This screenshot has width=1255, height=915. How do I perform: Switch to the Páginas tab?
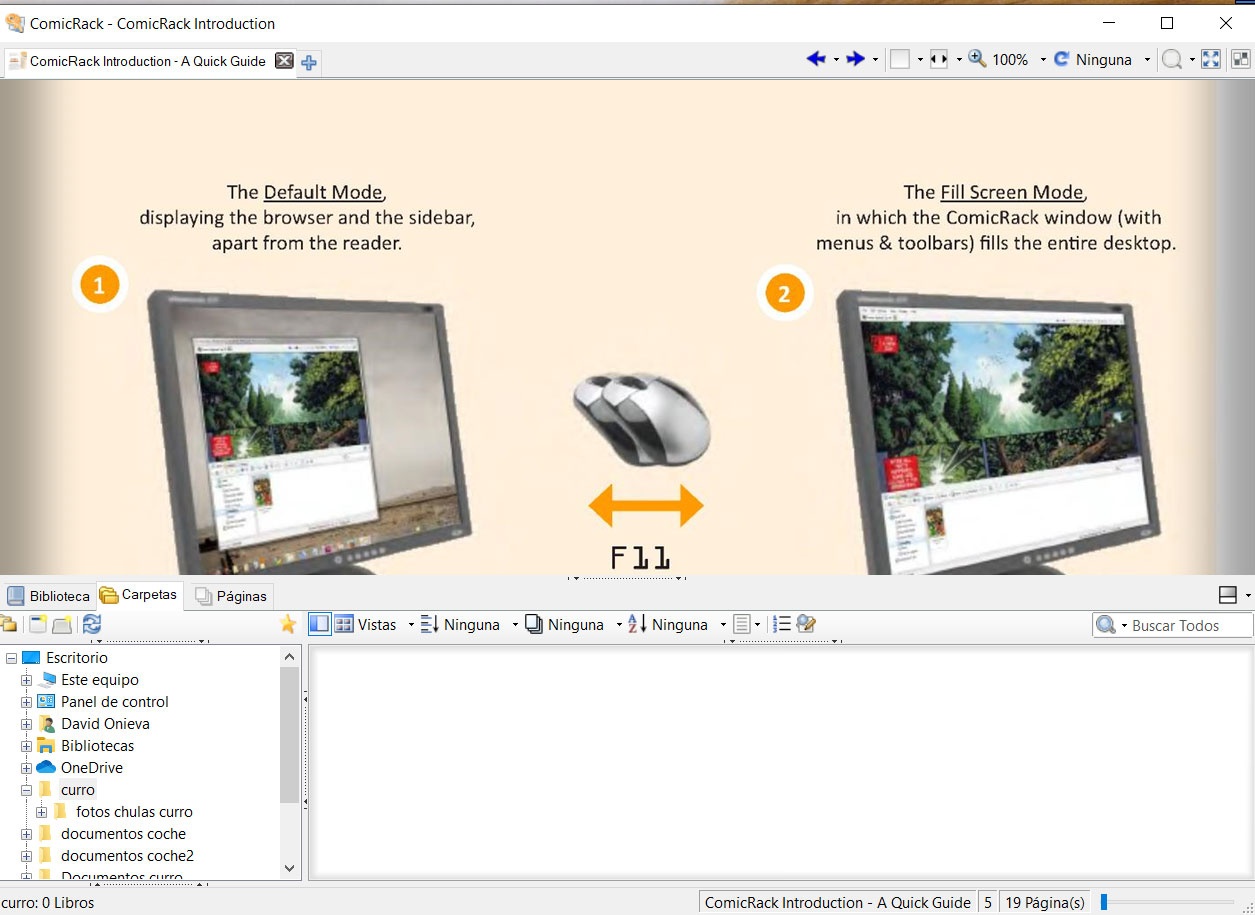[231, 596]
